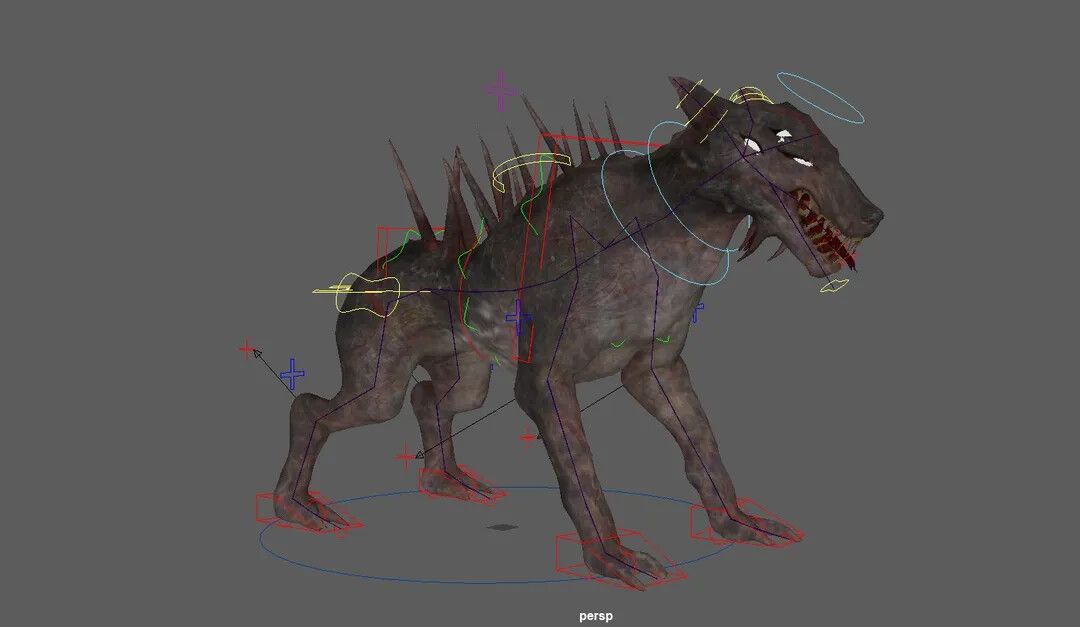Select the red cross locator beside the front leg
The width and height of the screenshot is (1080, 627).
click(528, 437)
